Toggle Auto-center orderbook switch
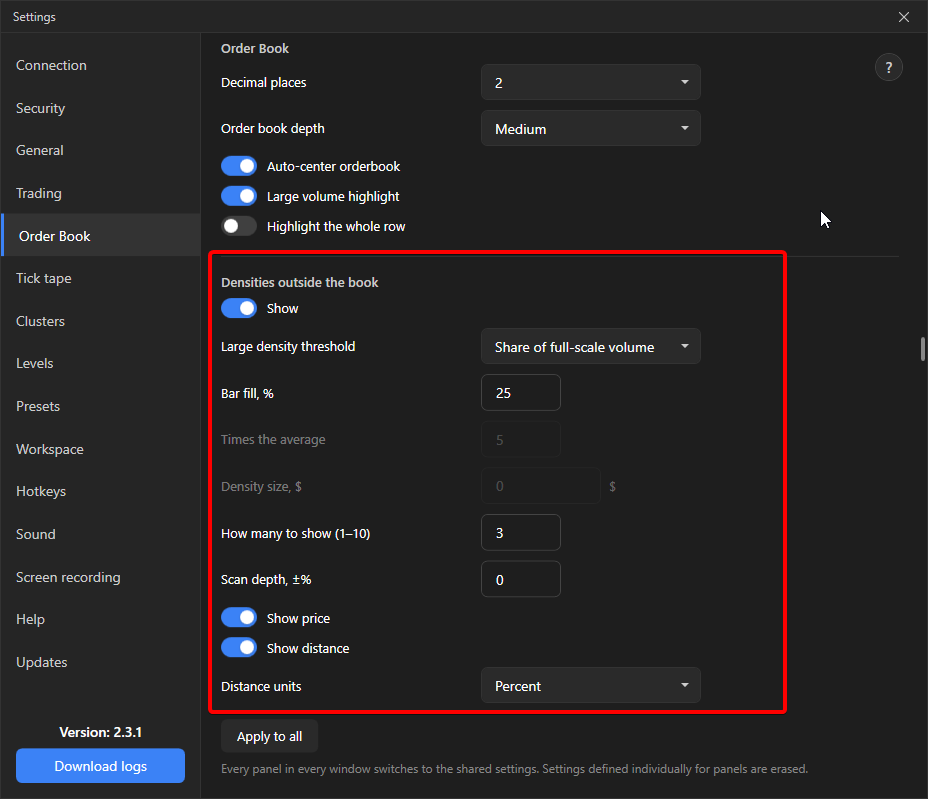The width and height of the screenshot is (928, 799). pos(239,166)
